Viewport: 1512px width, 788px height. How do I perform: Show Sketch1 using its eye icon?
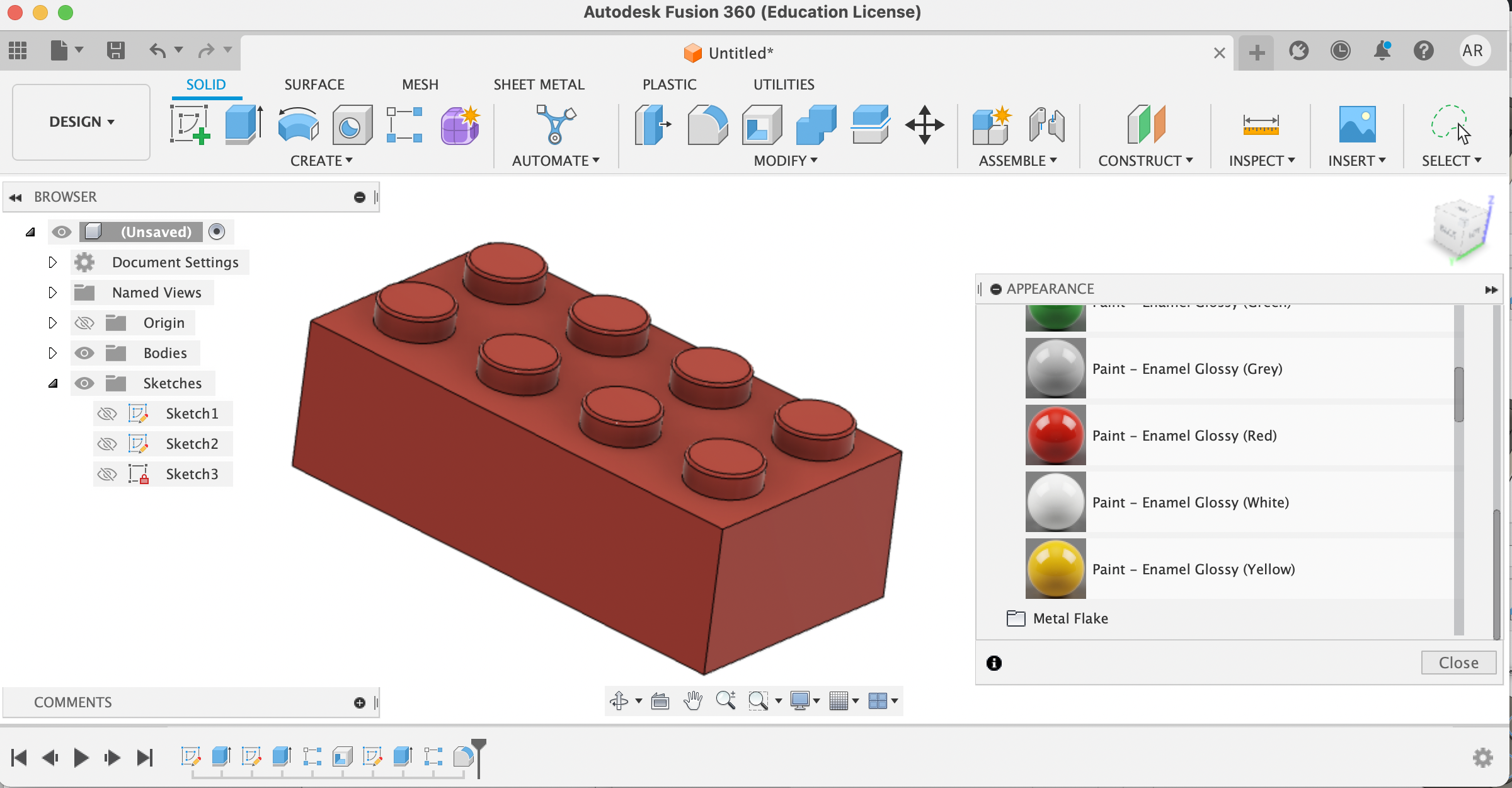pyautogui.click(x=107, y=414)
